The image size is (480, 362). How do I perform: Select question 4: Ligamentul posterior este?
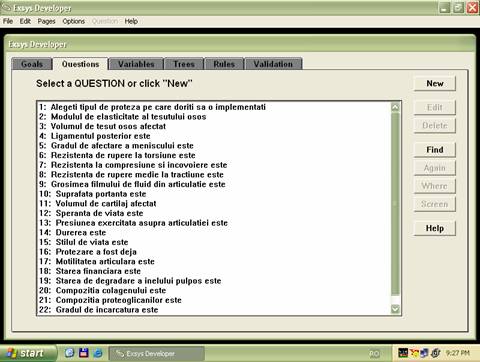pos(94,136)
